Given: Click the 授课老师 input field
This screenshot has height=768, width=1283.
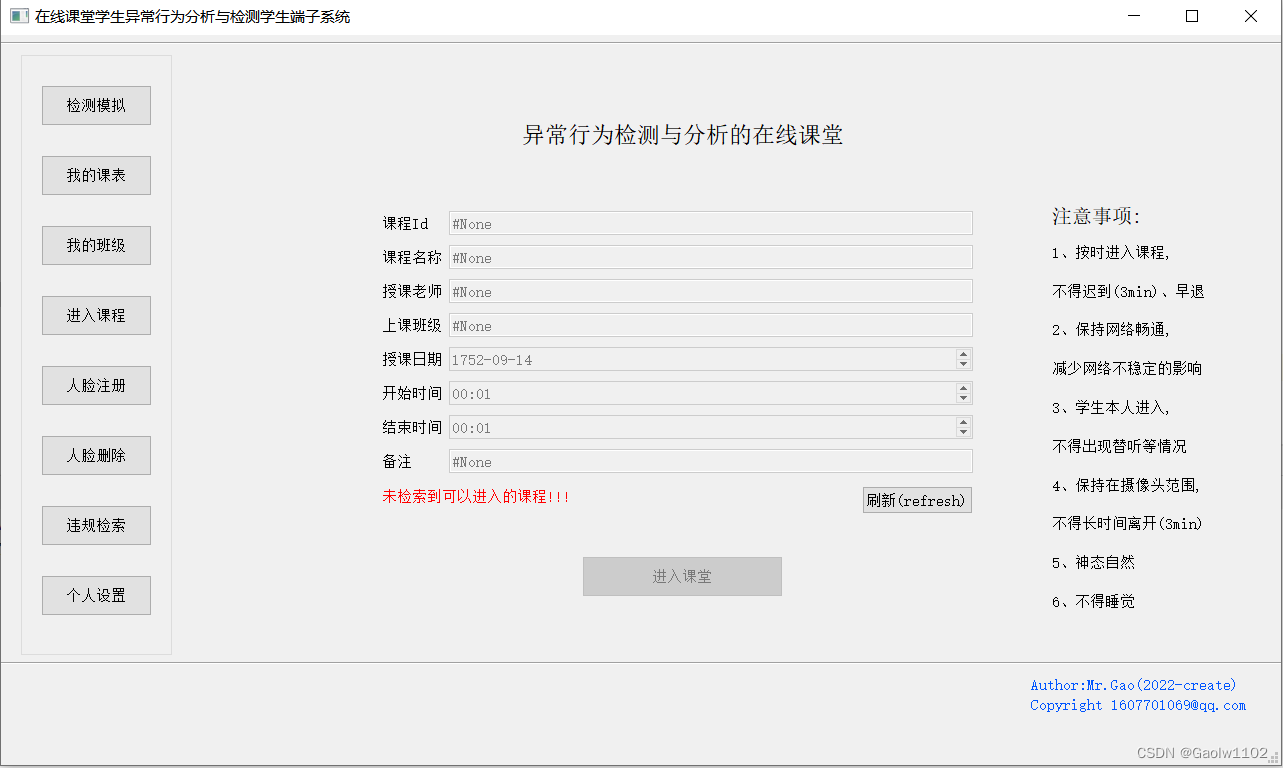Looking at the screenshot, I should [710, 291].
